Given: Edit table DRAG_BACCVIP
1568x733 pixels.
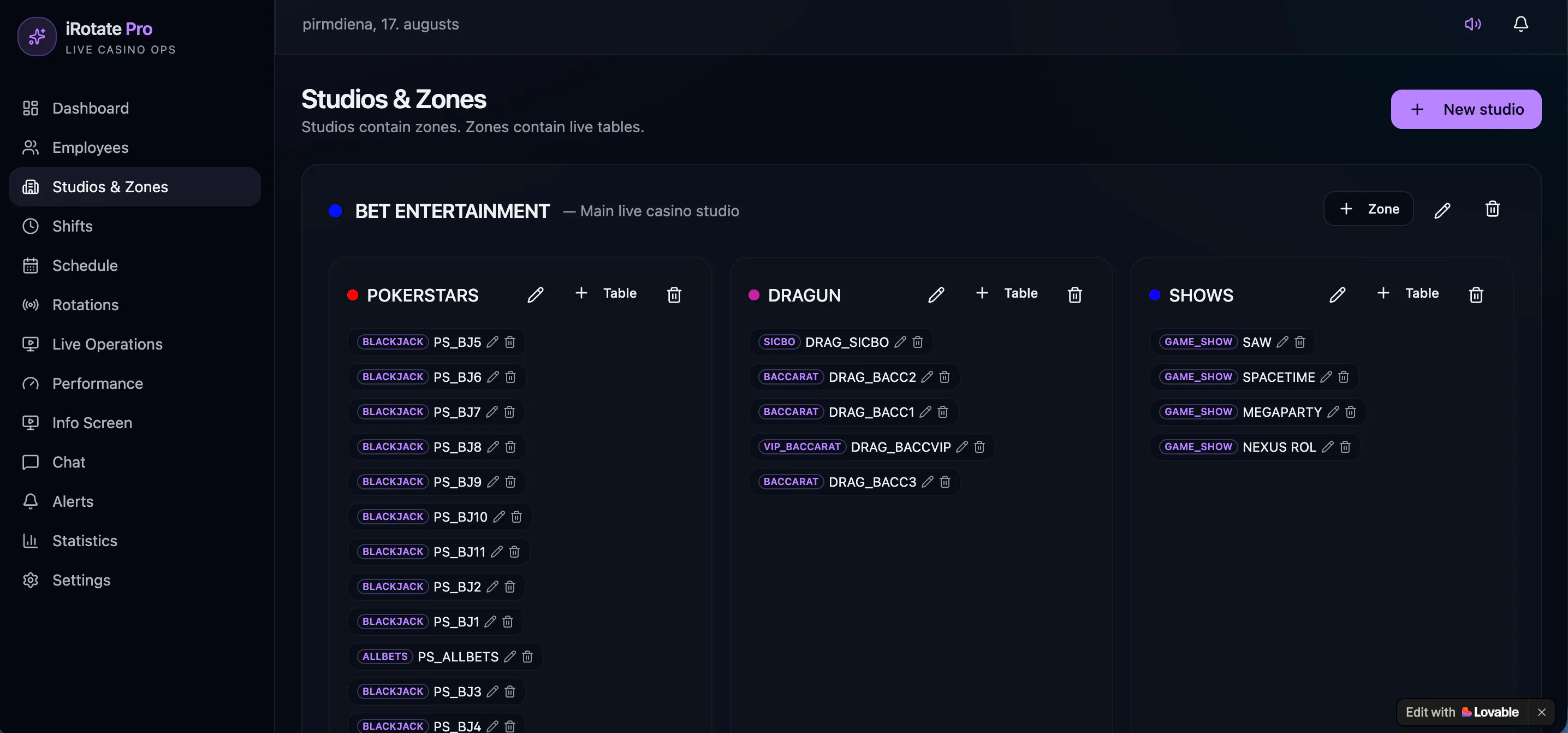Looking at the screenshot, I should tap(962, 447).
